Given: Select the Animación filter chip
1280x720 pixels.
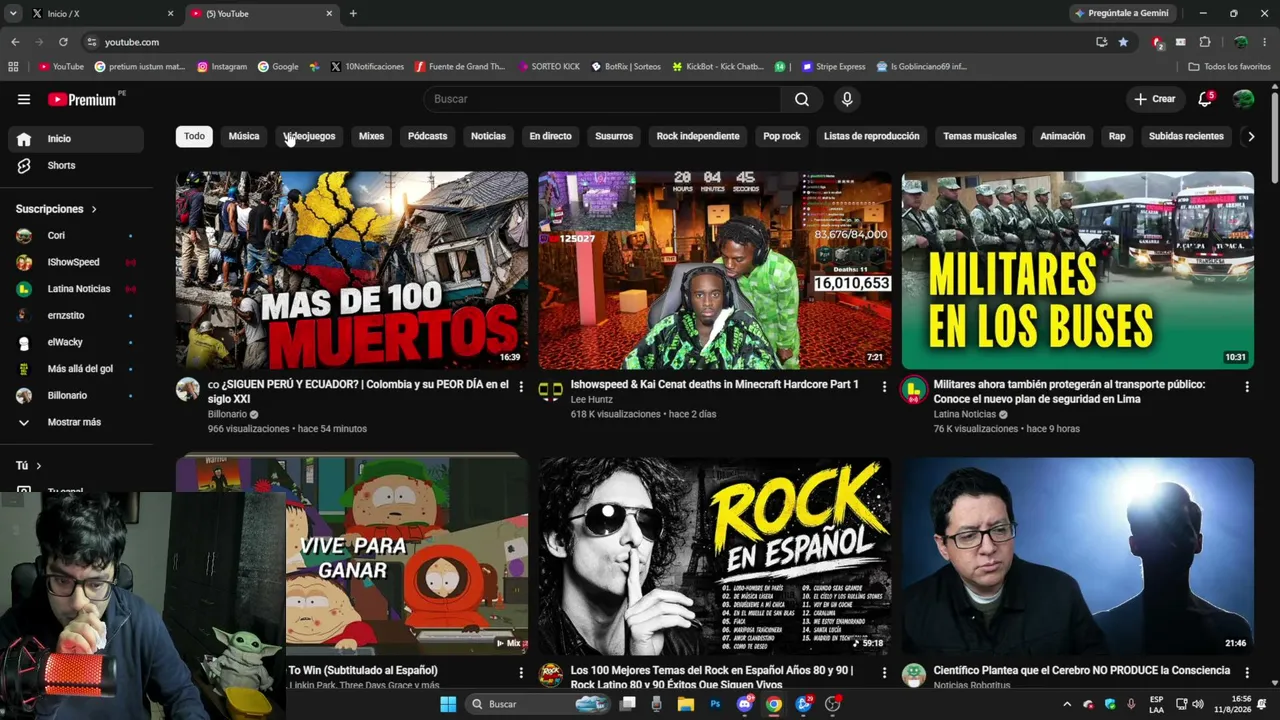Looking at the screenshot, I should (1062, 136).
